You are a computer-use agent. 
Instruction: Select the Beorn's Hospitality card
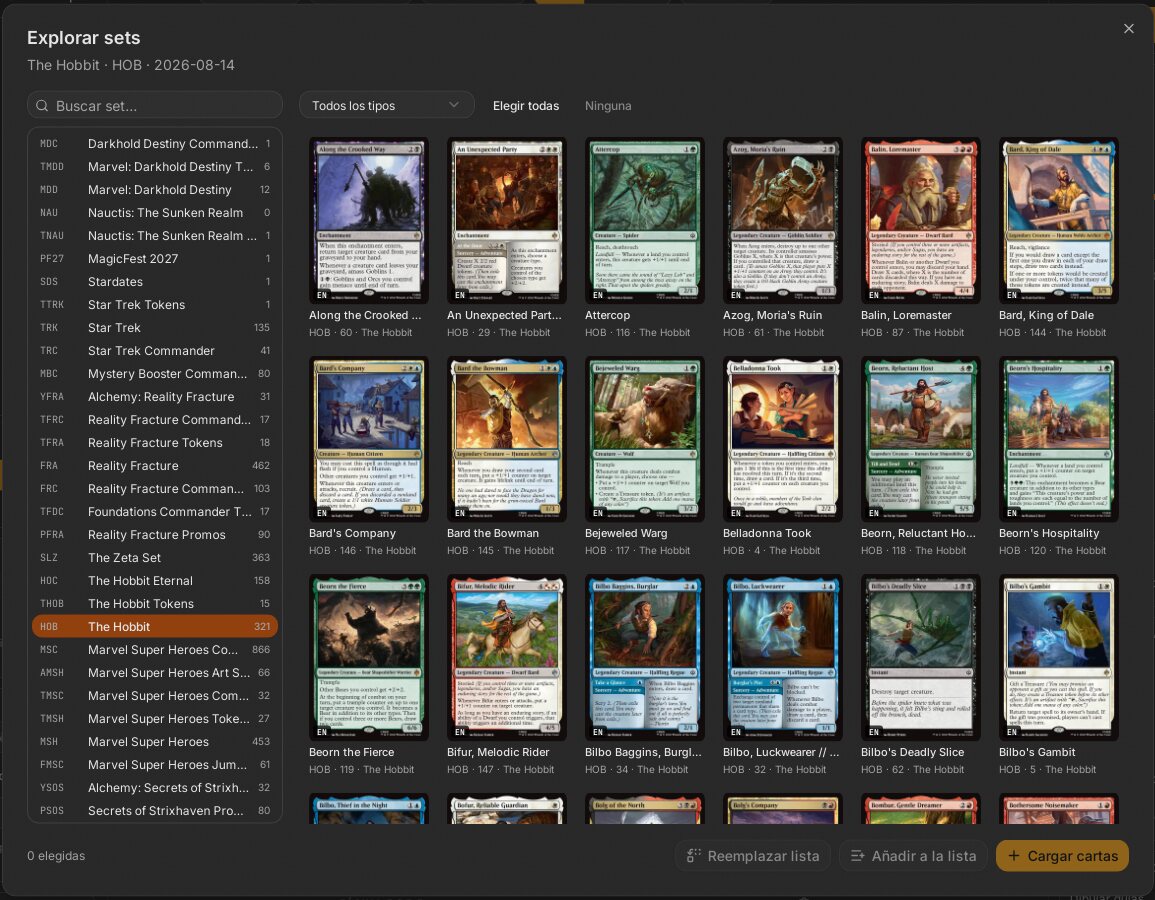(x=1059, y=439)
